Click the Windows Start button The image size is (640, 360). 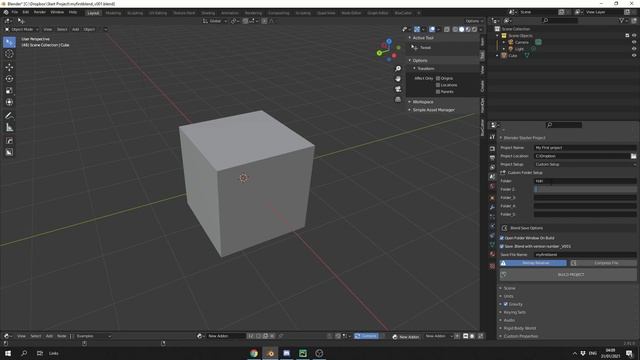tap(8, 353)
